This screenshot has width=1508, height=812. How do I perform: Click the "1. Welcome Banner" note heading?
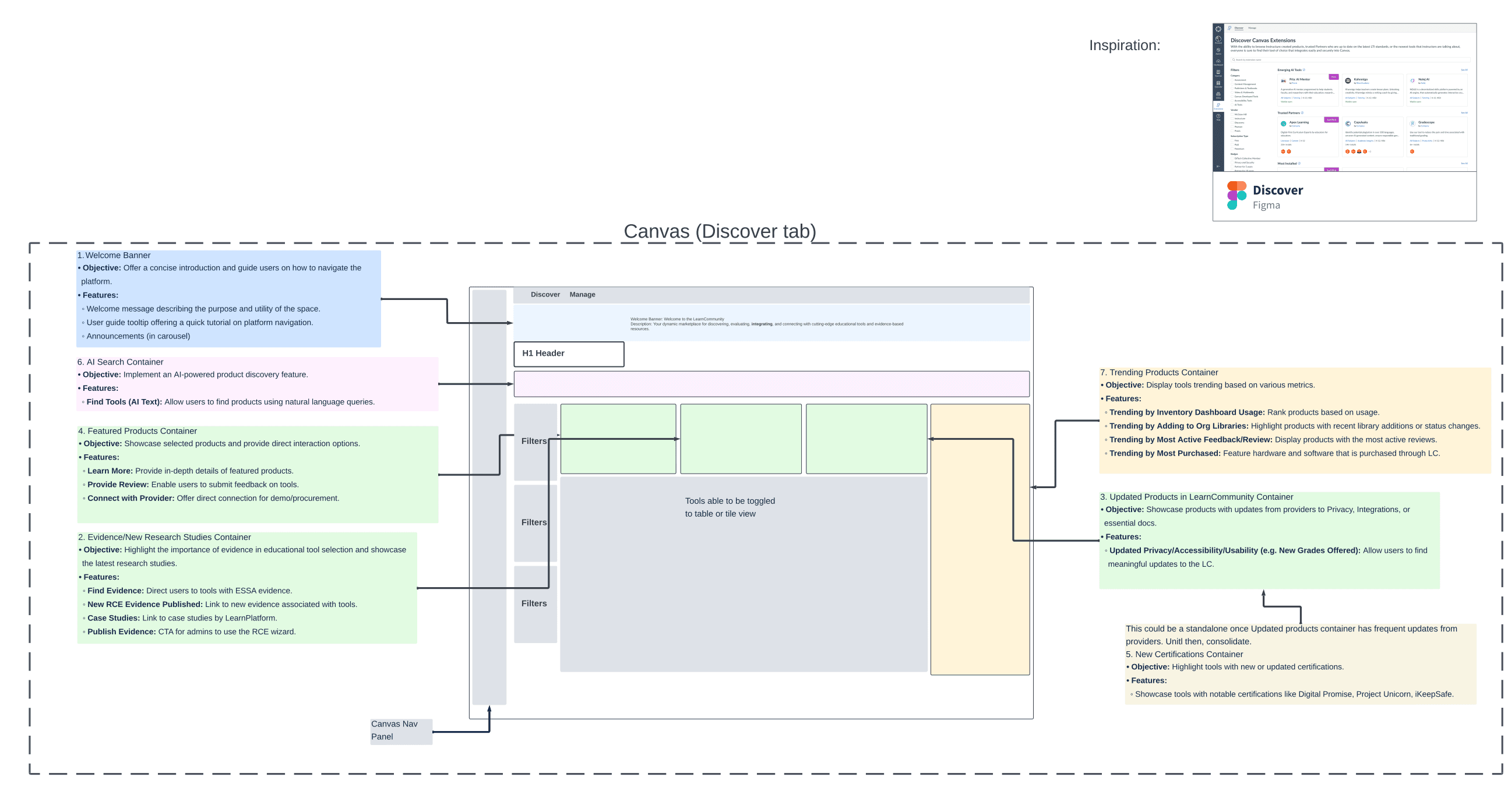114,255
